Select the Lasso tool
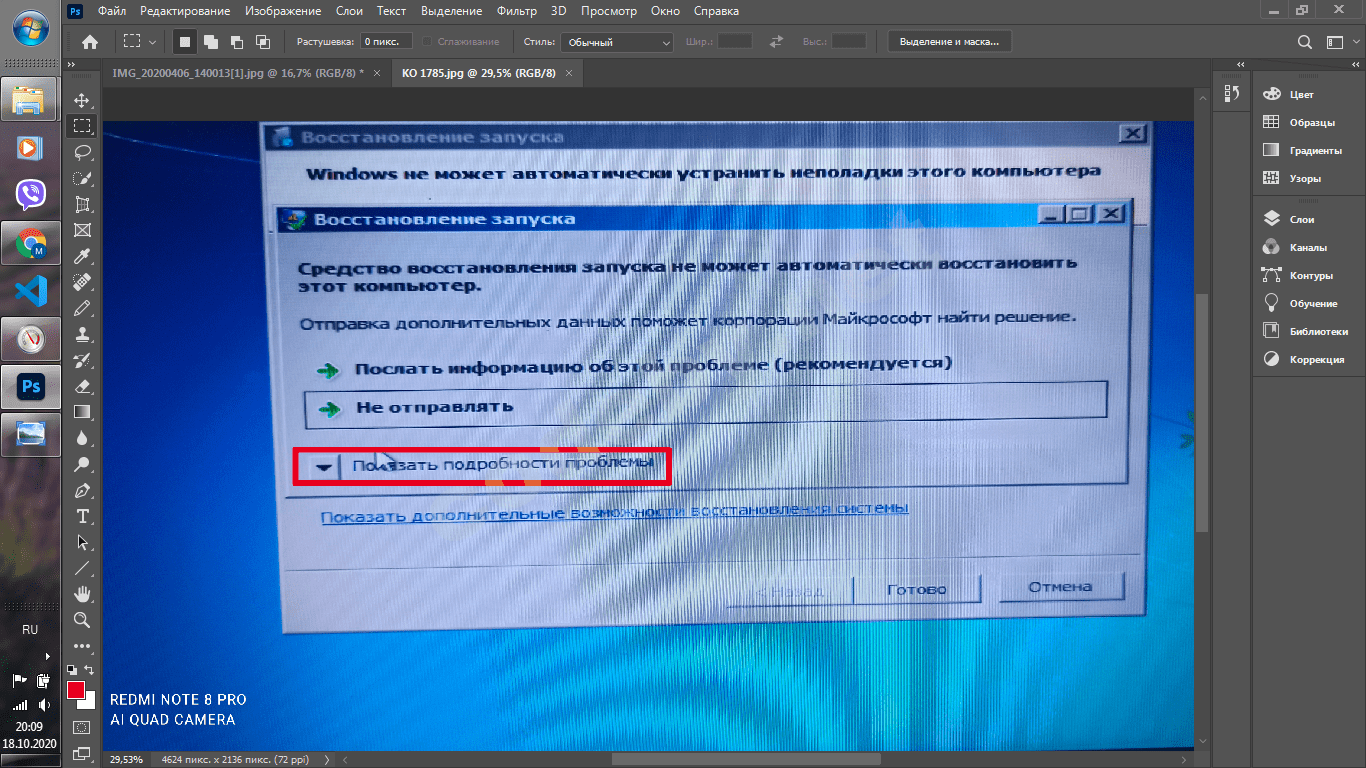This screenshot has width=1366, height=768. pyautogui.click(x=82, y=152)
